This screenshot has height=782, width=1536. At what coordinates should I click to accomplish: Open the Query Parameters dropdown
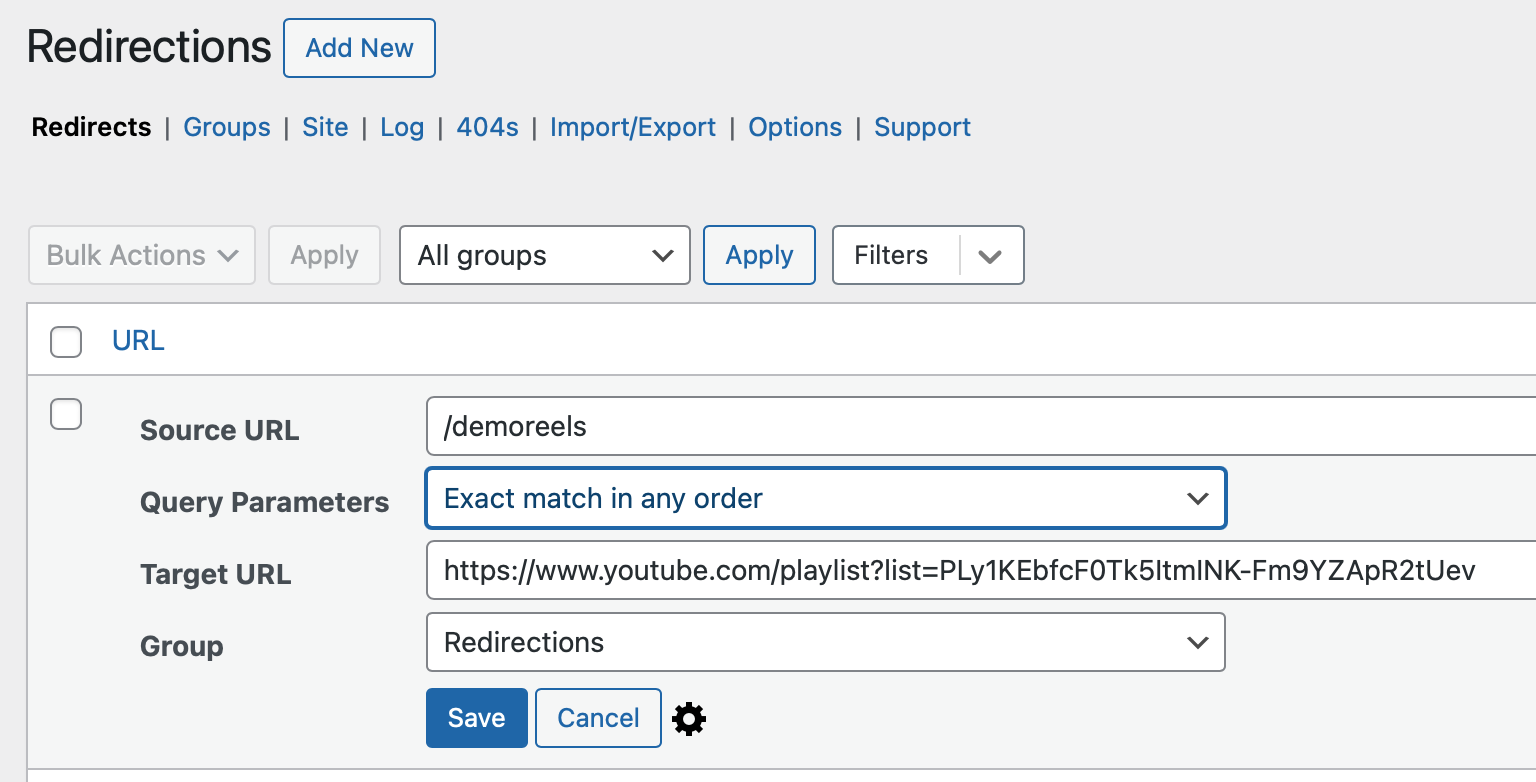point(825,498)
